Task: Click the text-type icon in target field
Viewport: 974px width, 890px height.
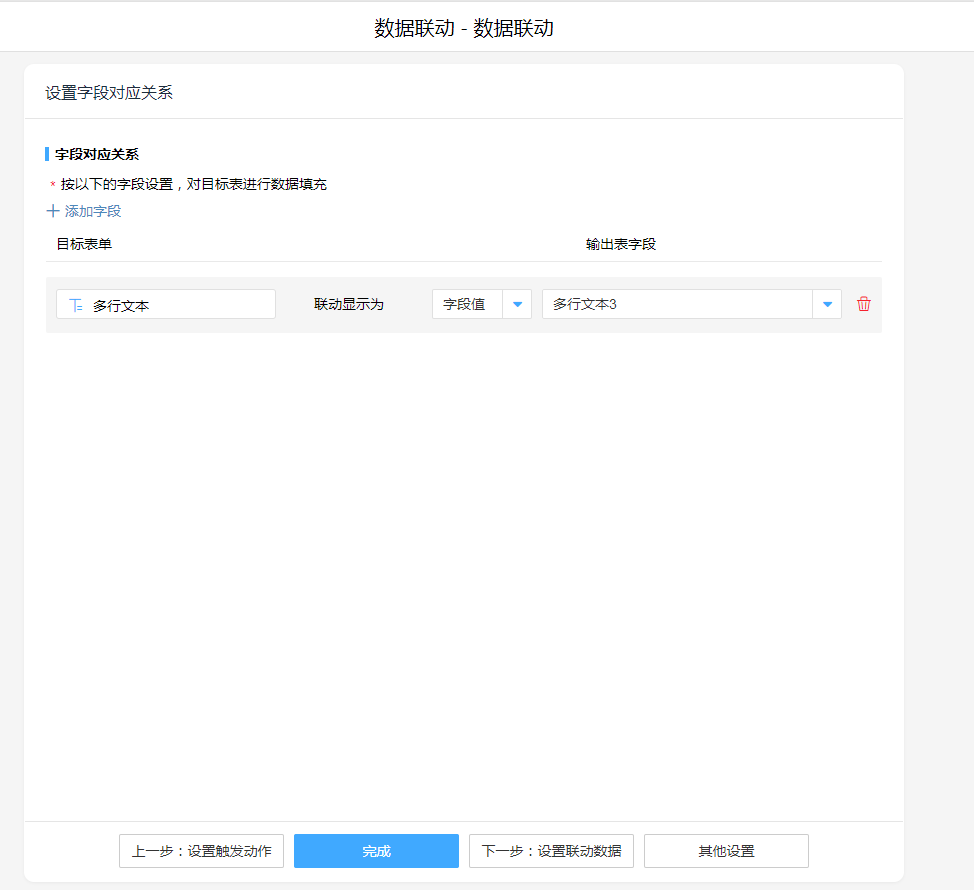Action: 76,305
